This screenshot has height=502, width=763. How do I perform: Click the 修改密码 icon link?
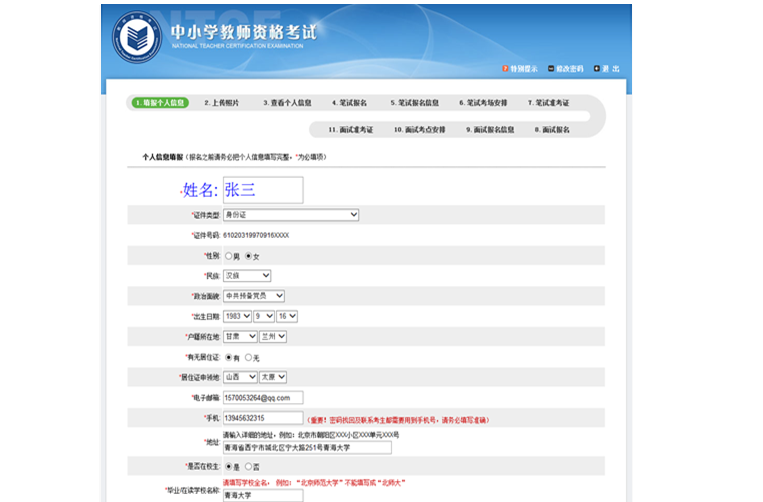click(x=552, y=69)
